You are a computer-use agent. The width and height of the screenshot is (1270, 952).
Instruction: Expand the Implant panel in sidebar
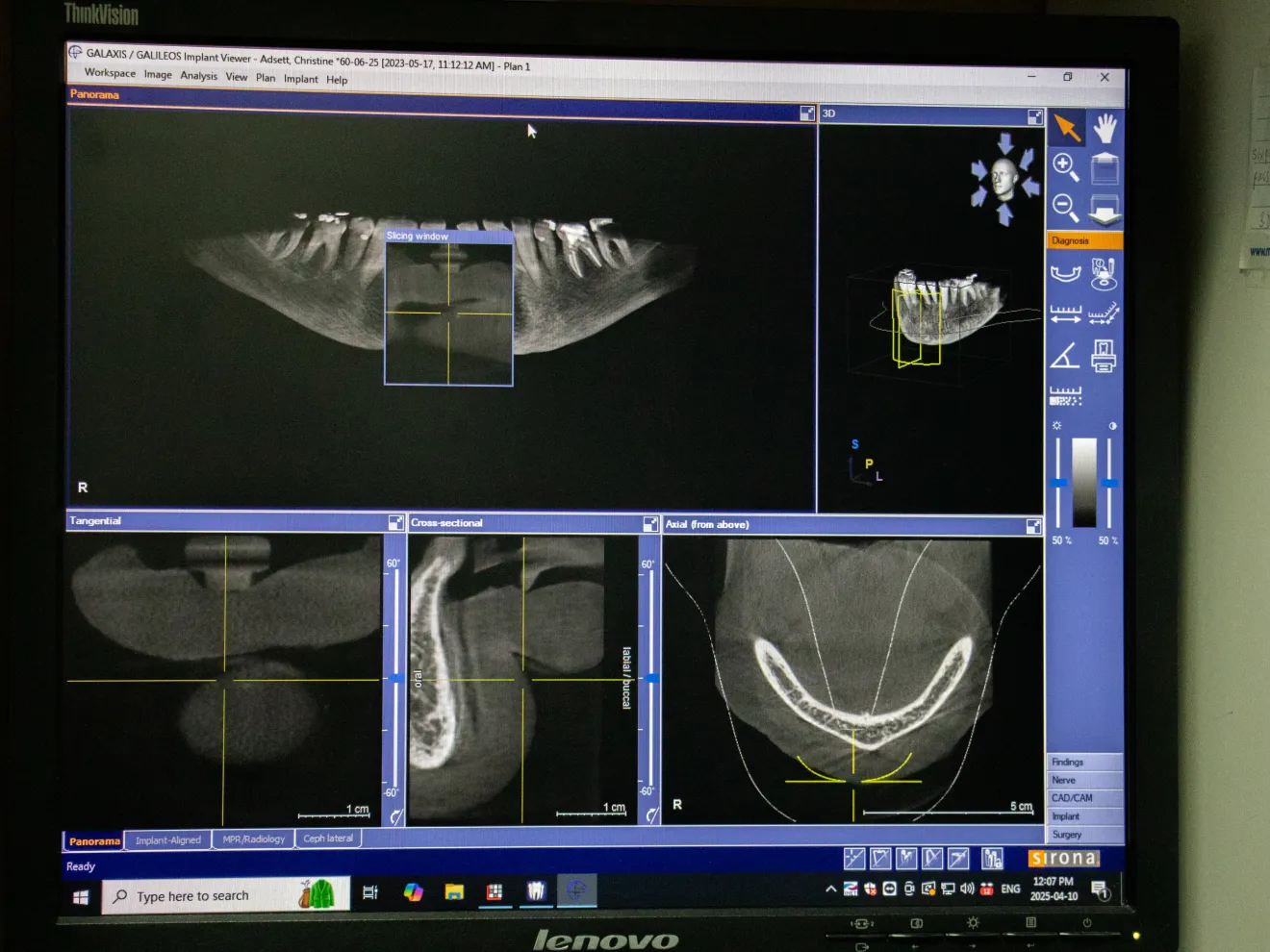point(1084,816)
